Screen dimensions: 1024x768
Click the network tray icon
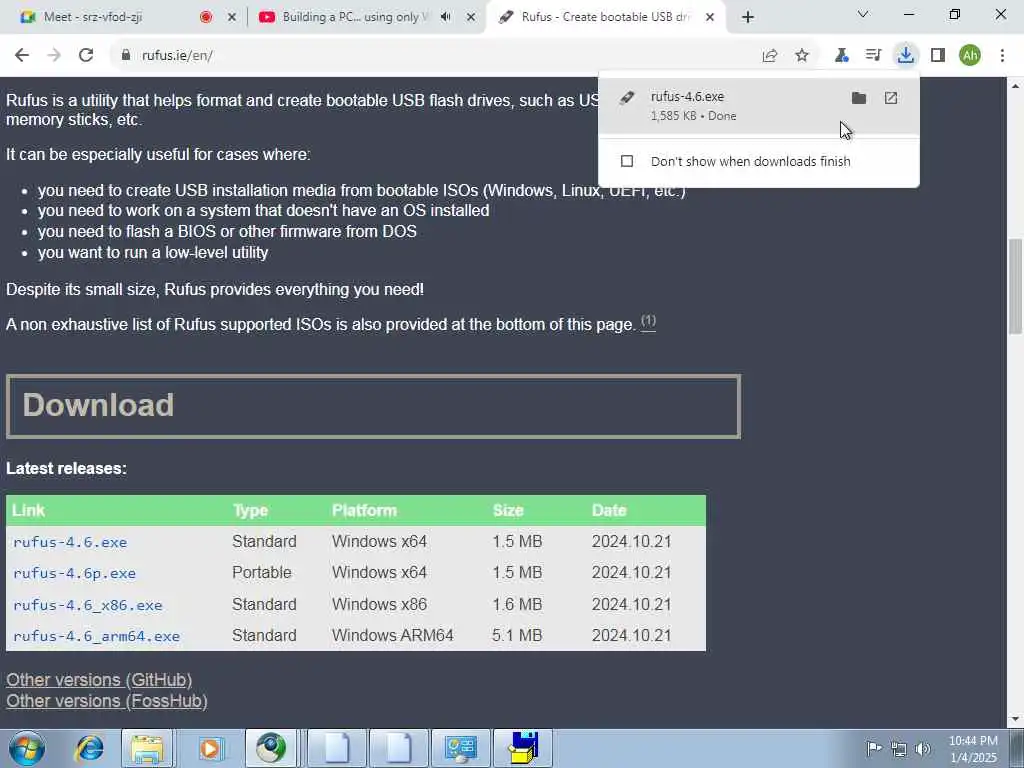coord(899,748)
